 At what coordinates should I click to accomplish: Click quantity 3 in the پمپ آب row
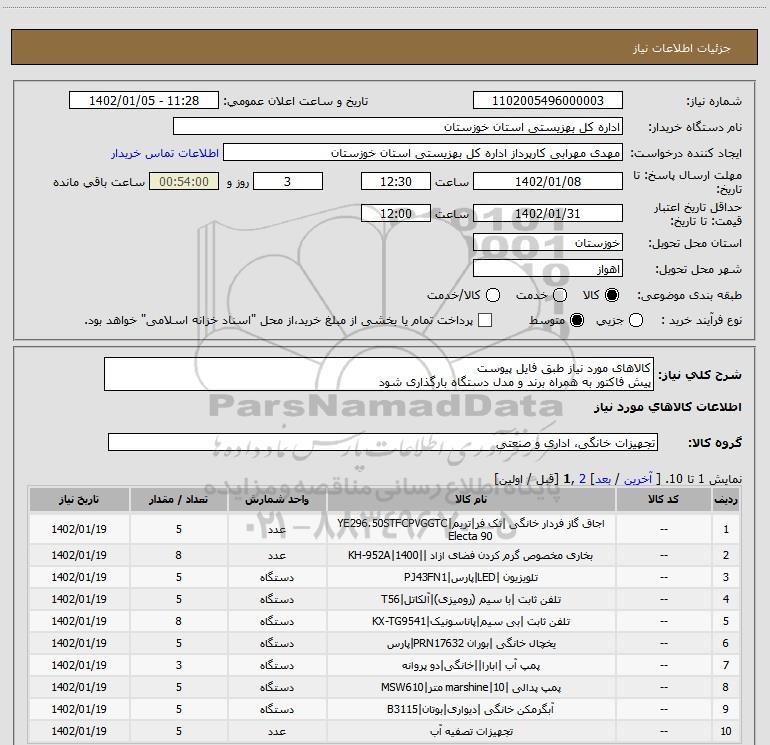point(179,665)
